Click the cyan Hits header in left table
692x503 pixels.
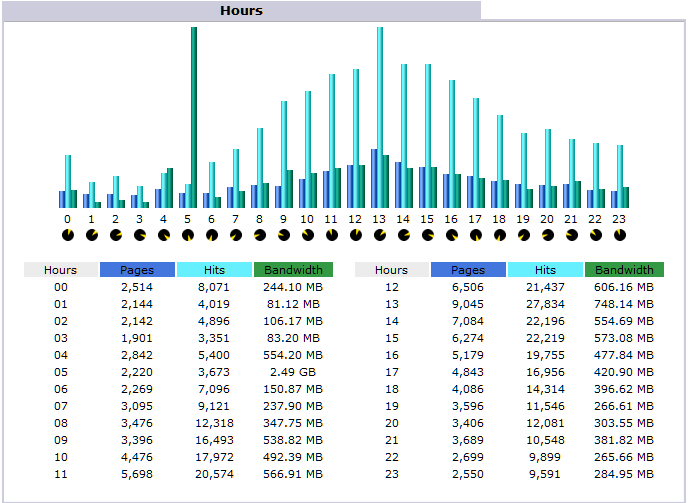tap(214, 270)
